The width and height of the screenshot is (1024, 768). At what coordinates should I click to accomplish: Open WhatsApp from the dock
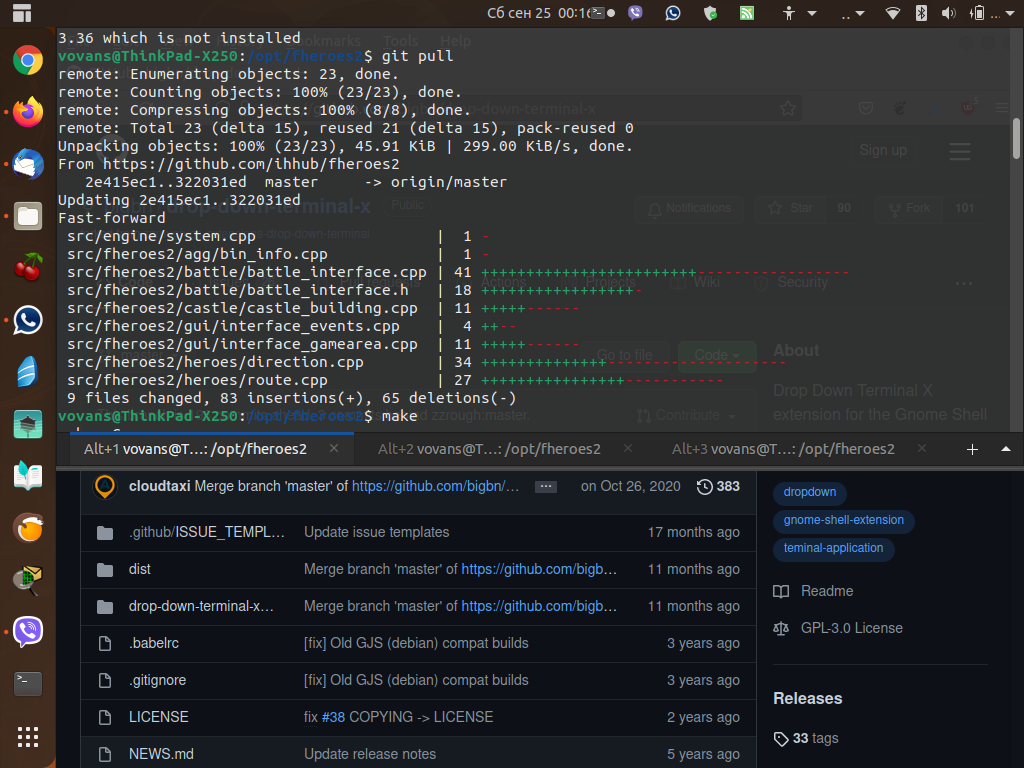pos(27,320)
